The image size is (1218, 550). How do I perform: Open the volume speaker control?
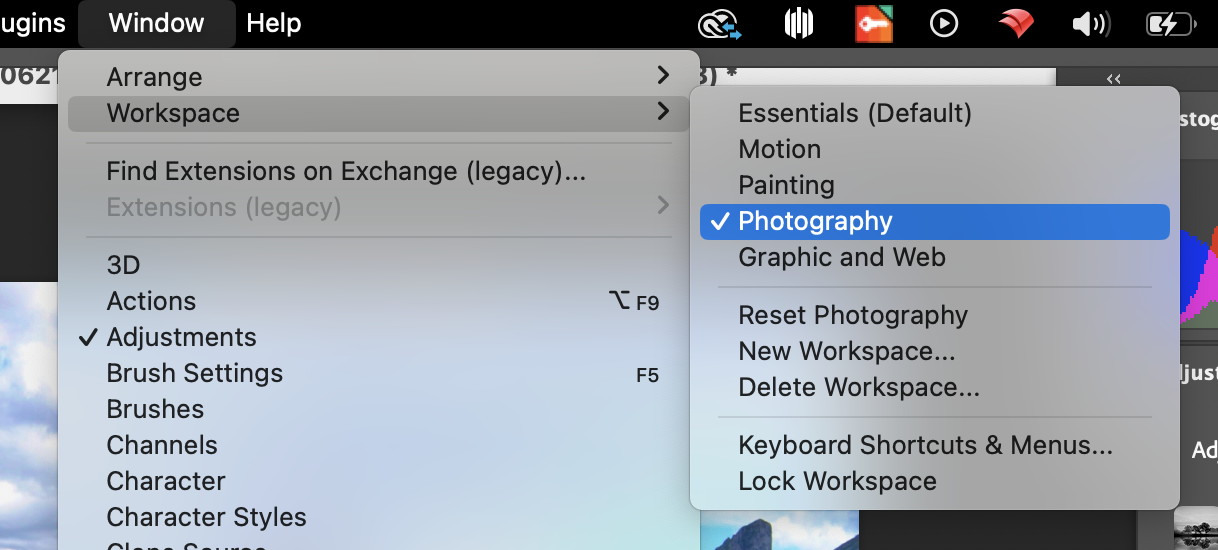pyautogui.click(x=1090, y=23)
